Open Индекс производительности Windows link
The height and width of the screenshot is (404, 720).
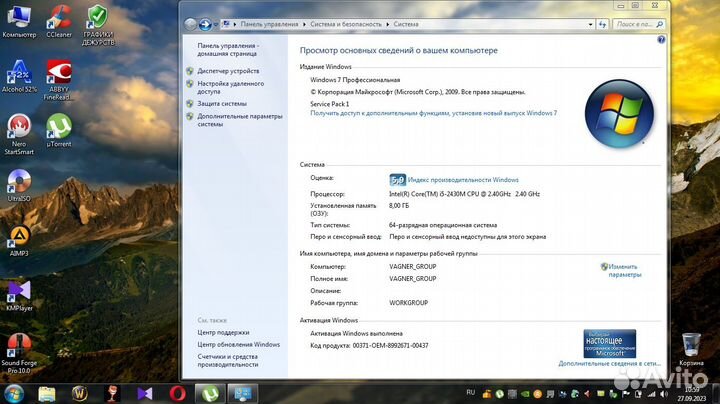[x=463, y=180]
